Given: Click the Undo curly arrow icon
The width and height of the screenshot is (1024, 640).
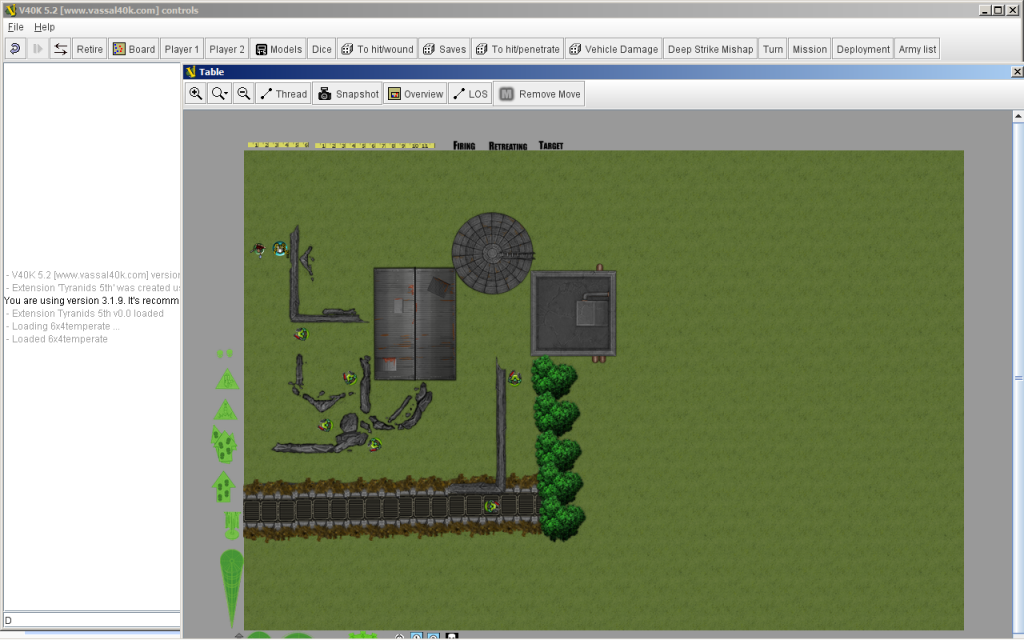Looking at the screenshot, I should pos(16,49).
